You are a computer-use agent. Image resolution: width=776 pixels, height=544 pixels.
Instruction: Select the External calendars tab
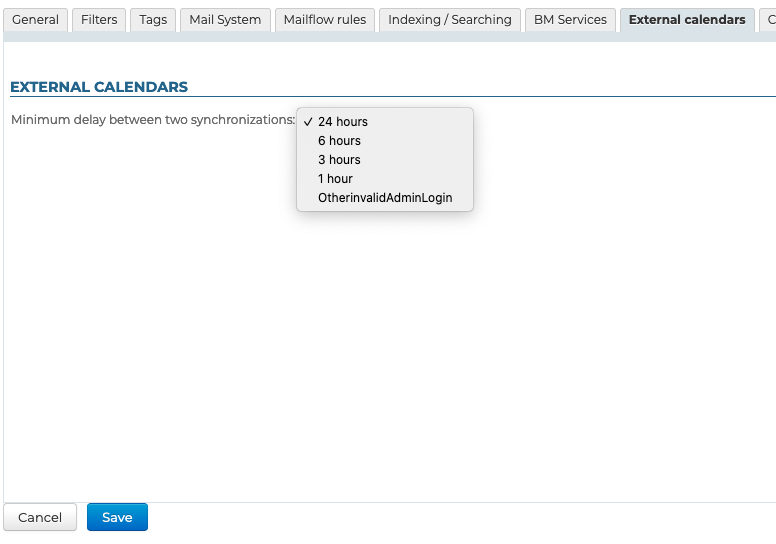[687, 20]
